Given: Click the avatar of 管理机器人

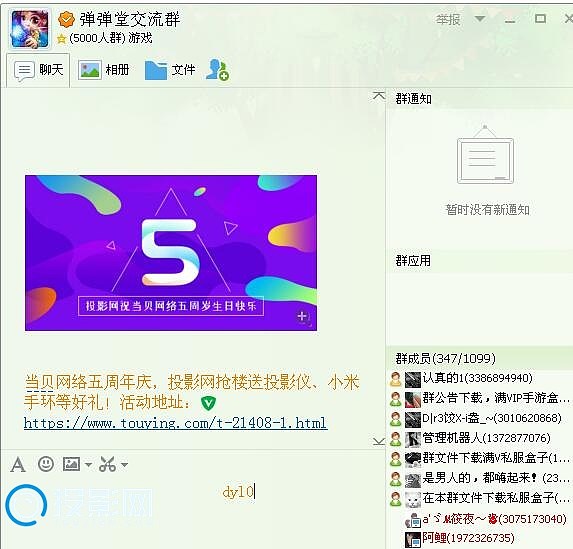Looking at the screenshot, I should pos(413,439).
